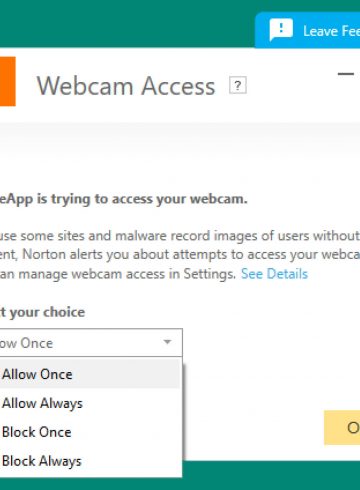Minimize the Webcam Access window
This screenshot has width=360, height=490.
(346, 74)
